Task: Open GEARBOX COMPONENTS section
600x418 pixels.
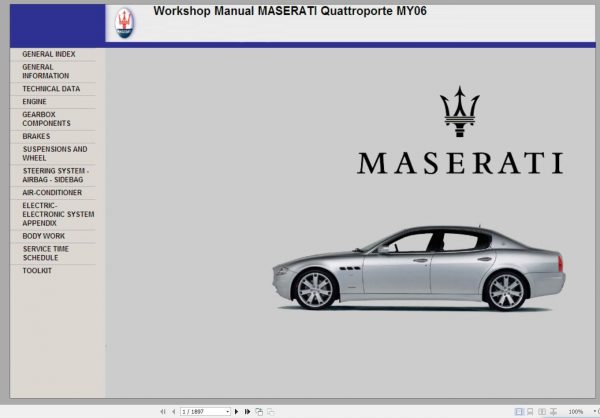Action: [46, 119]
